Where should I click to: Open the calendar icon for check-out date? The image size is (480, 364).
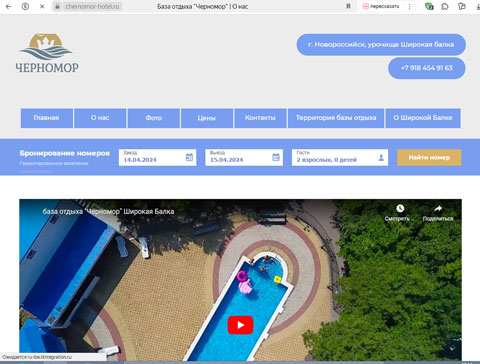[276, 157]
